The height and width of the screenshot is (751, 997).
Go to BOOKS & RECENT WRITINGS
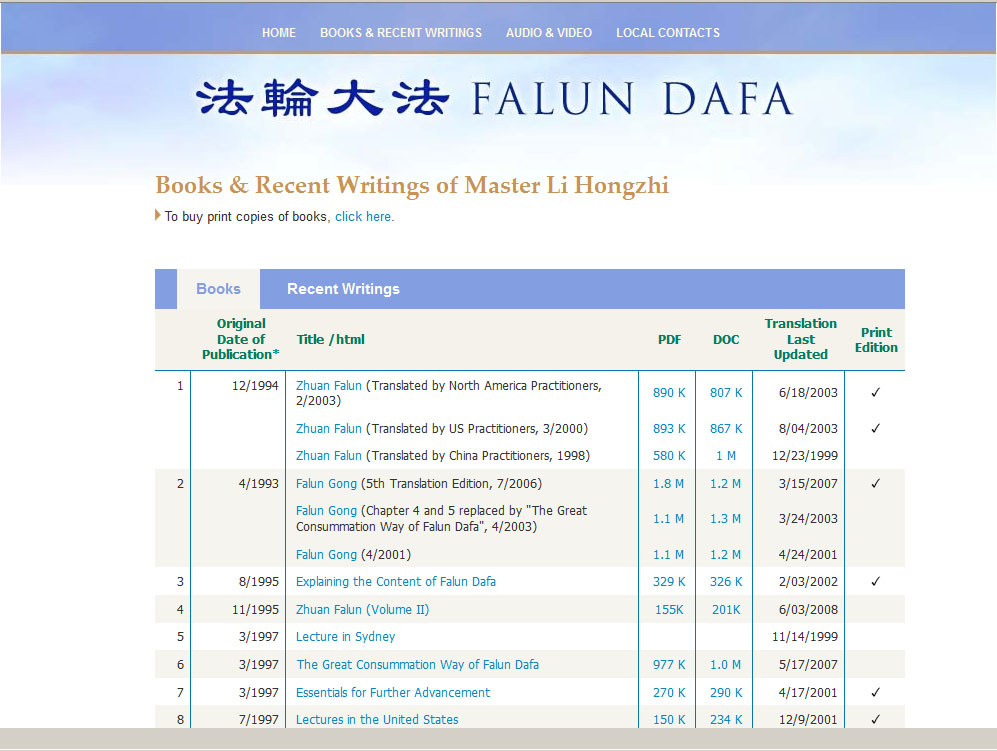point(401,32)
